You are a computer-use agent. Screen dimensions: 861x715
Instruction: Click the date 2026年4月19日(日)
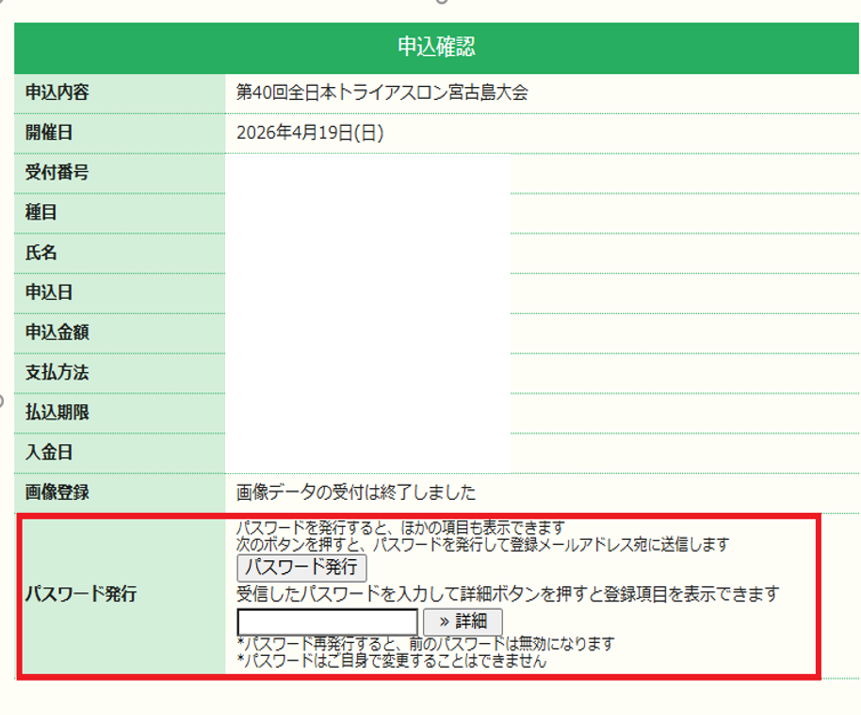[x=310, y=132]
